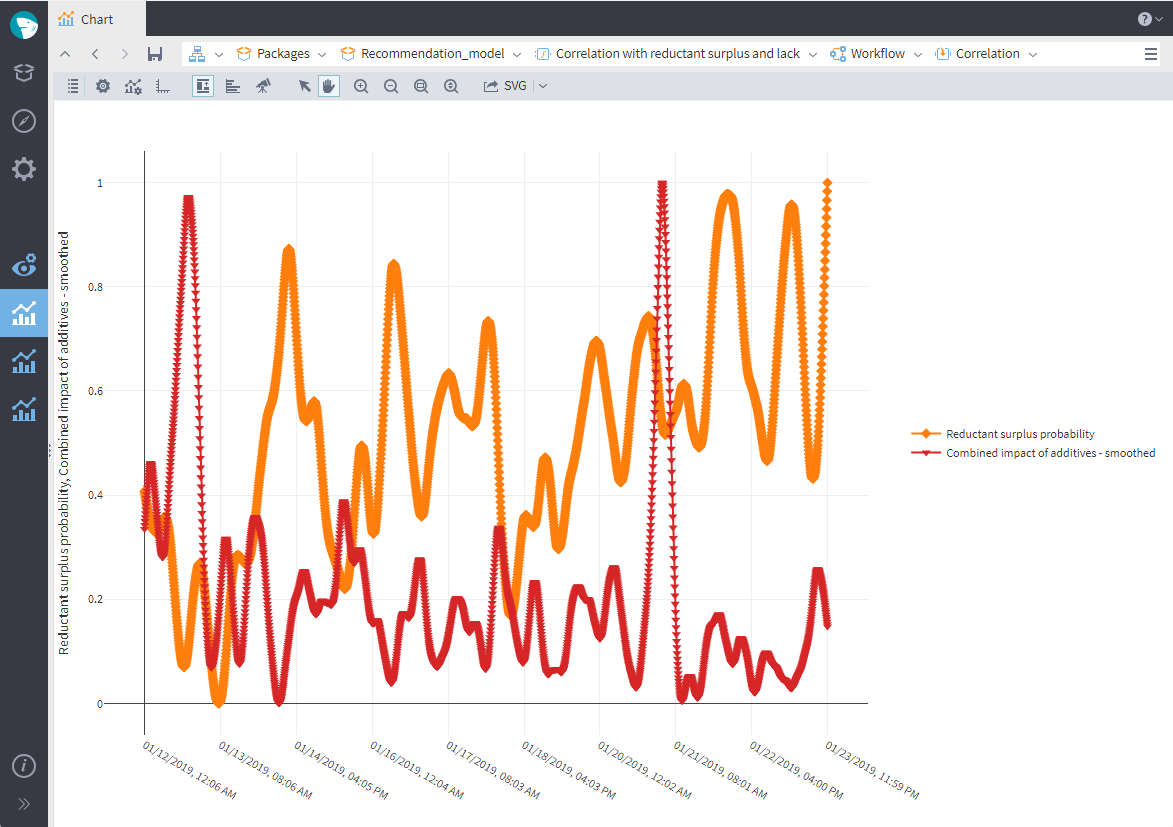The image size is (1173, 827).
Task: Expand dropdown next to hierarchy tree icon
Action: point(218,55)
